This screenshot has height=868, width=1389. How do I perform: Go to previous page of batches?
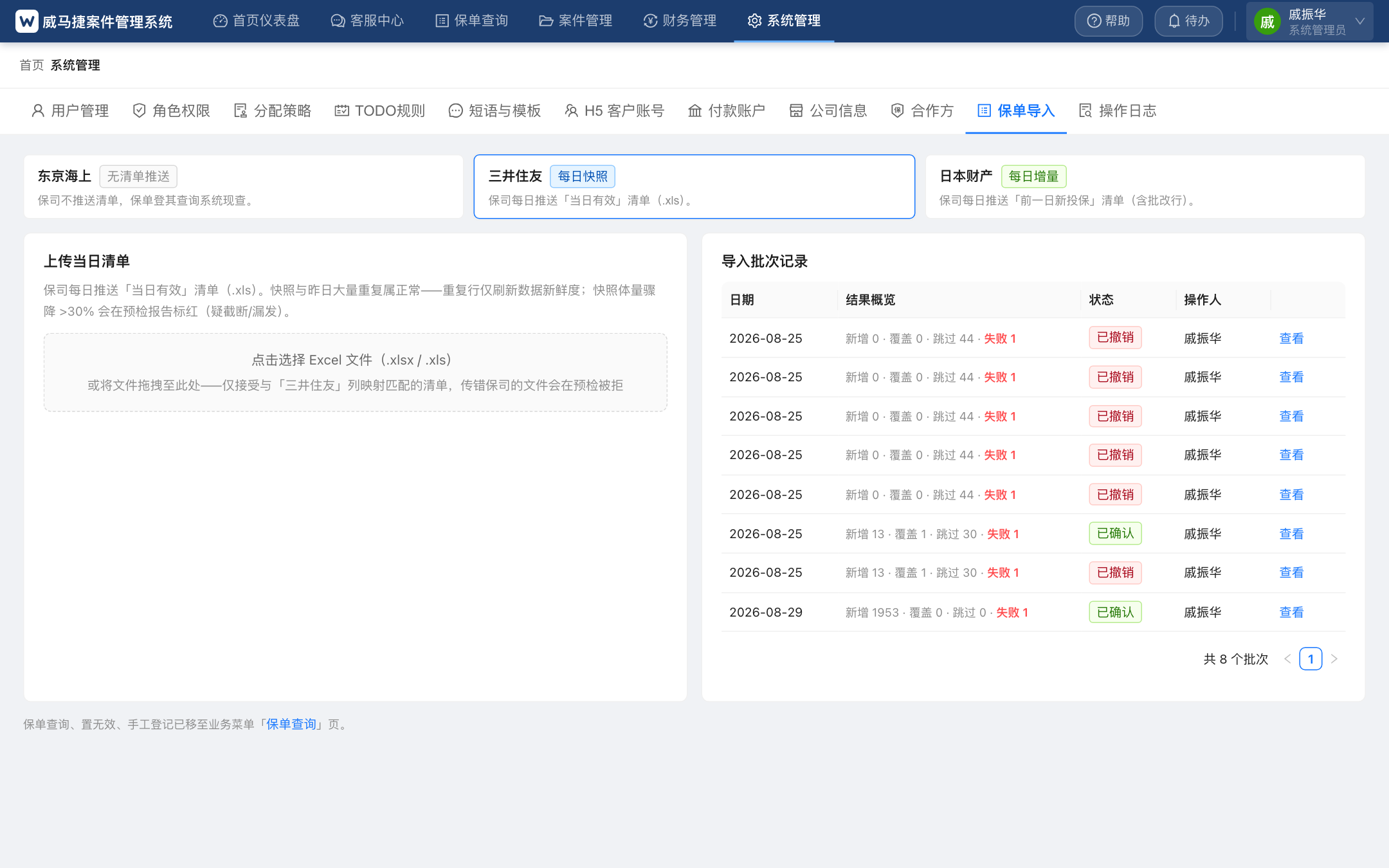1287,659
